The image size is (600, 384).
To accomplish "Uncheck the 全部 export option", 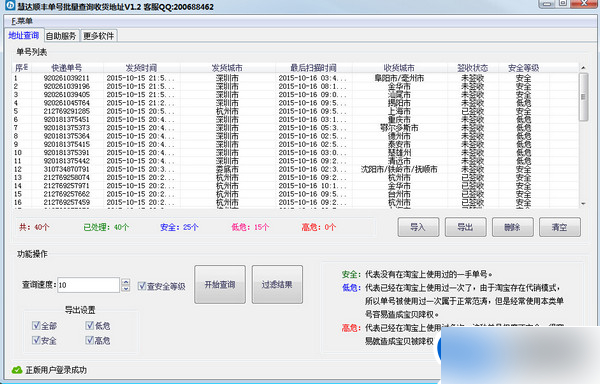I will pos(36,325).
